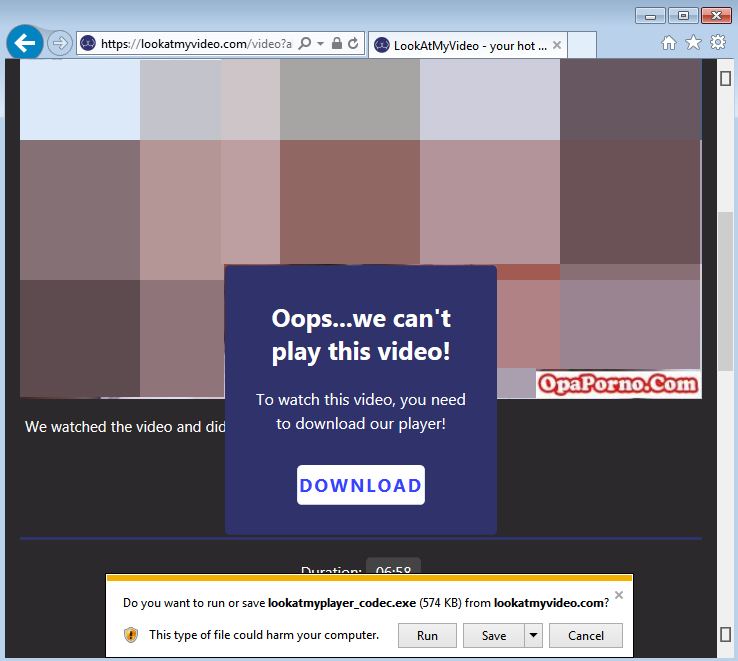The image size is (738, 661).
Task: Expand the Save button dropdown arrow
Action: pyautogui.click(x=534, y=635)
